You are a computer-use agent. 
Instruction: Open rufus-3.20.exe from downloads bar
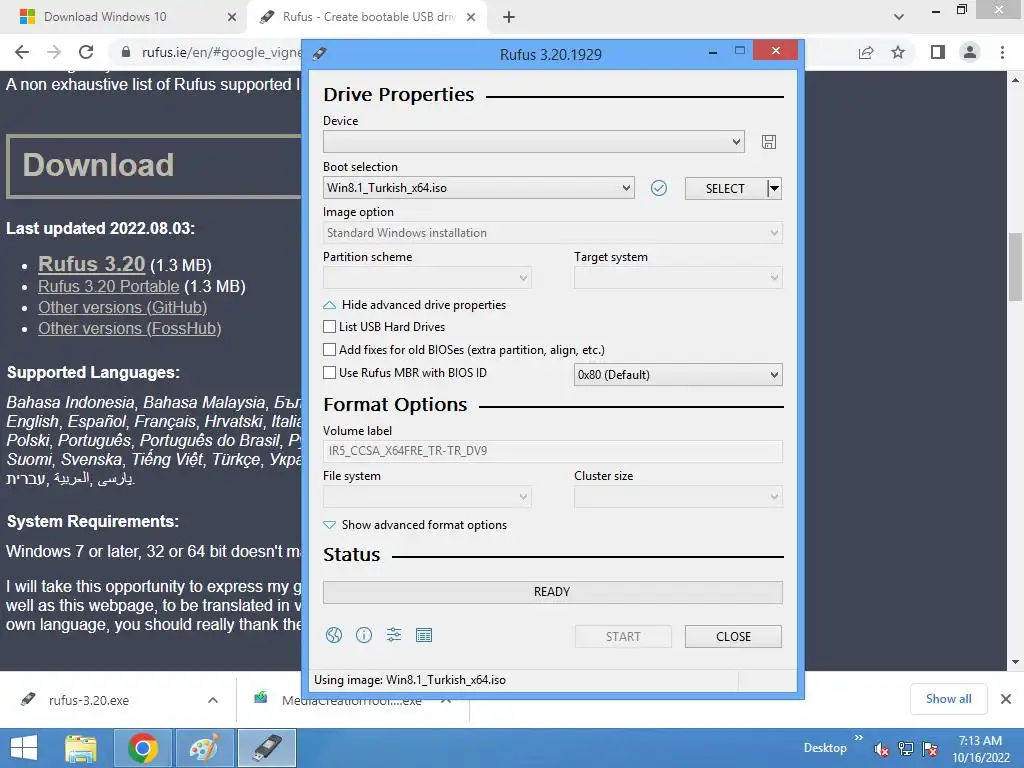point(89,700)
